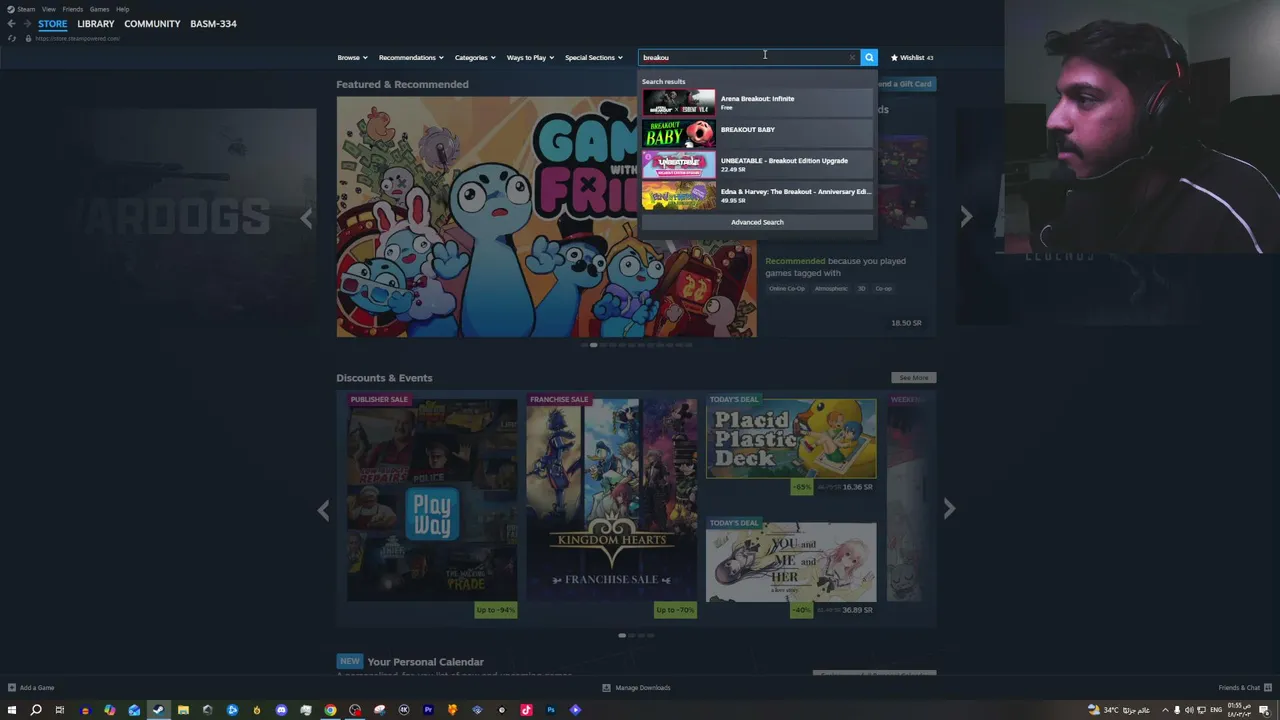
Task: Expand the Ways to Play dropdown
Action: click(x=530, y=57)
